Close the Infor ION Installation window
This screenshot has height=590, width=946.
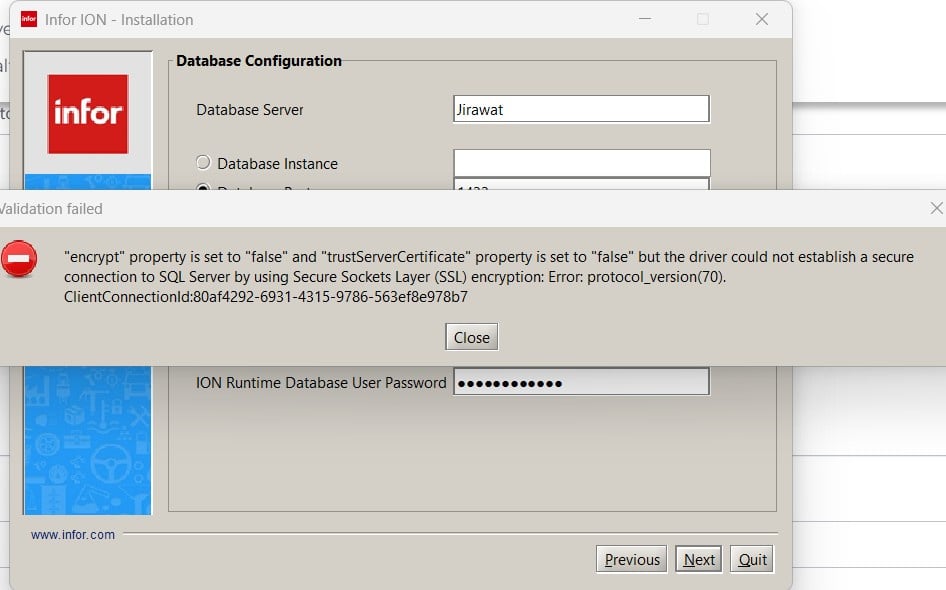pos(761,19)
